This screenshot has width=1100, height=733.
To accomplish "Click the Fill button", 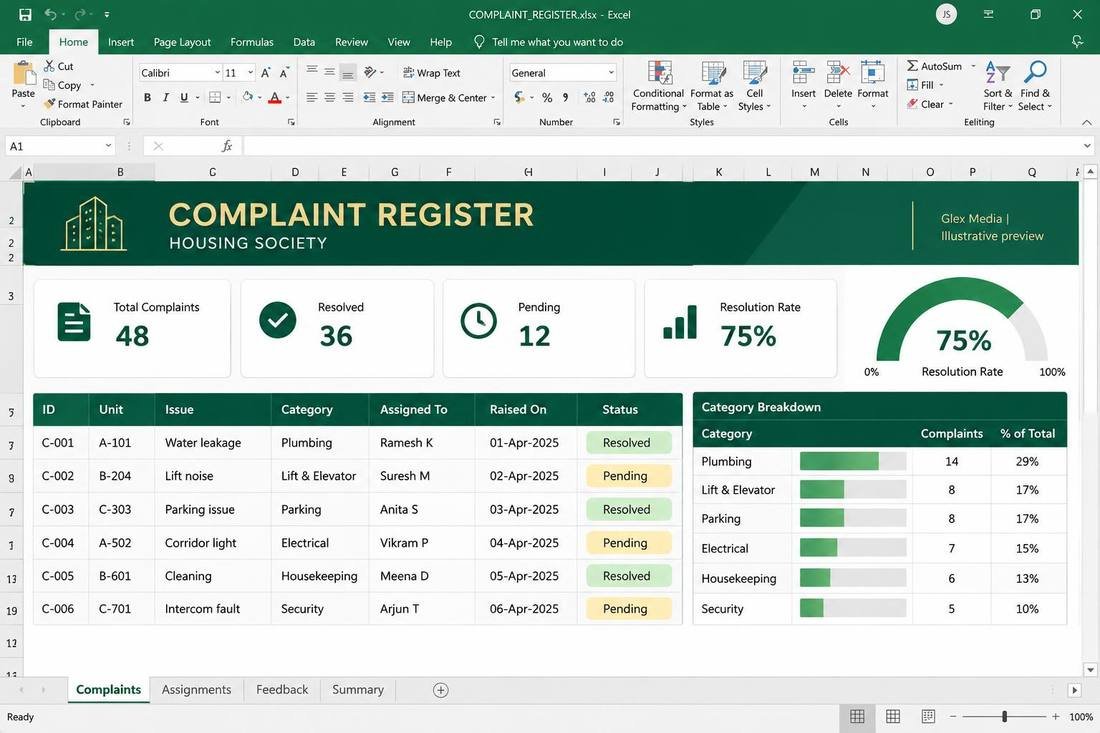I will click(920, 85).
